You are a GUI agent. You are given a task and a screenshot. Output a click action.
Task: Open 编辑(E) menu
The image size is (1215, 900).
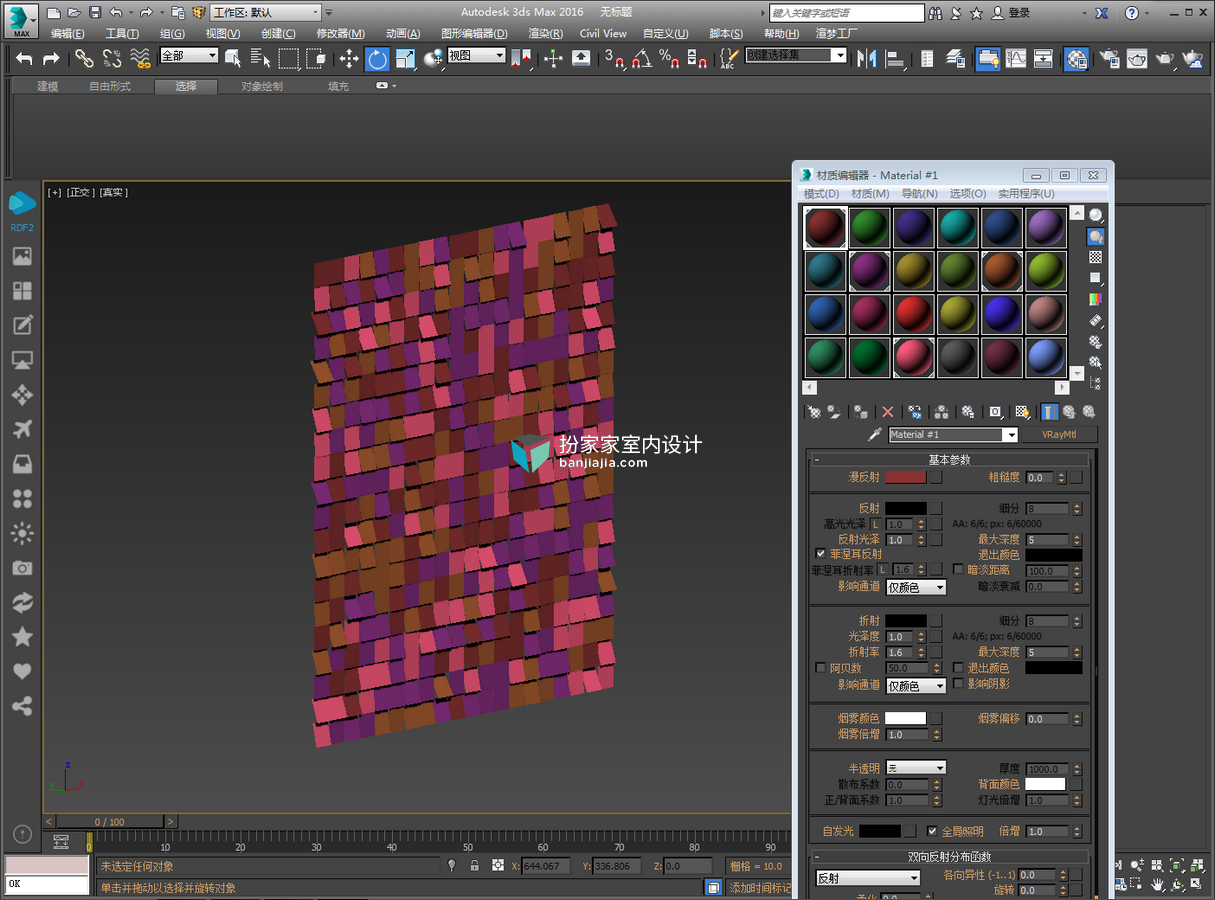(x=67, y=33)
